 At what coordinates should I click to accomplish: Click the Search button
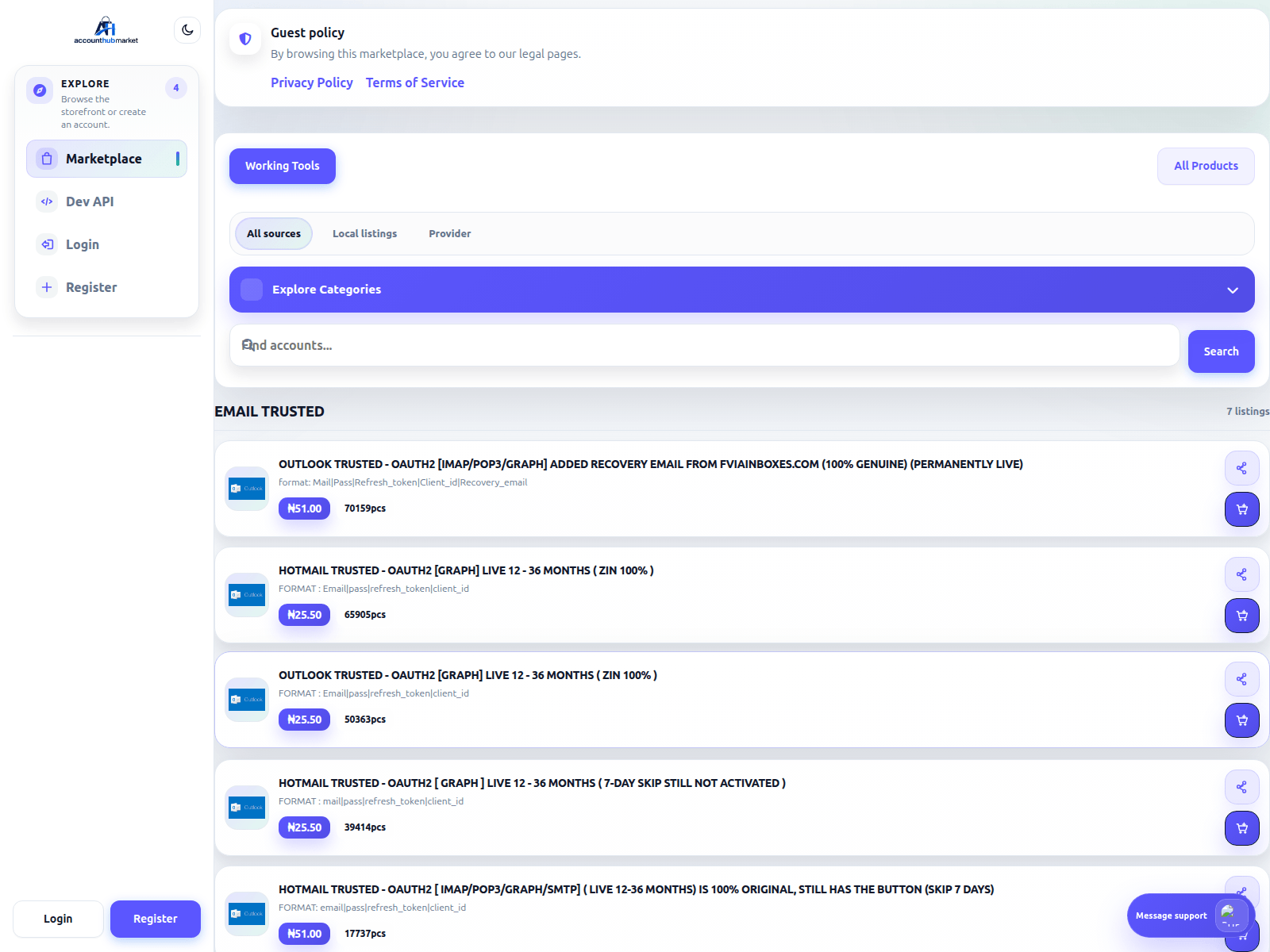[x=1221, y=351]
